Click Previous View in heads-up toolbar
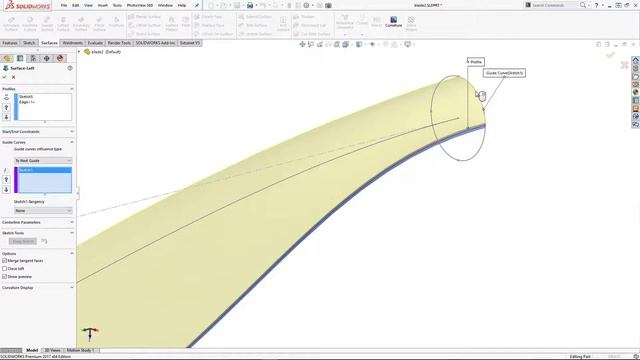This screenshot has height=360, width=640. click(320, 44)
